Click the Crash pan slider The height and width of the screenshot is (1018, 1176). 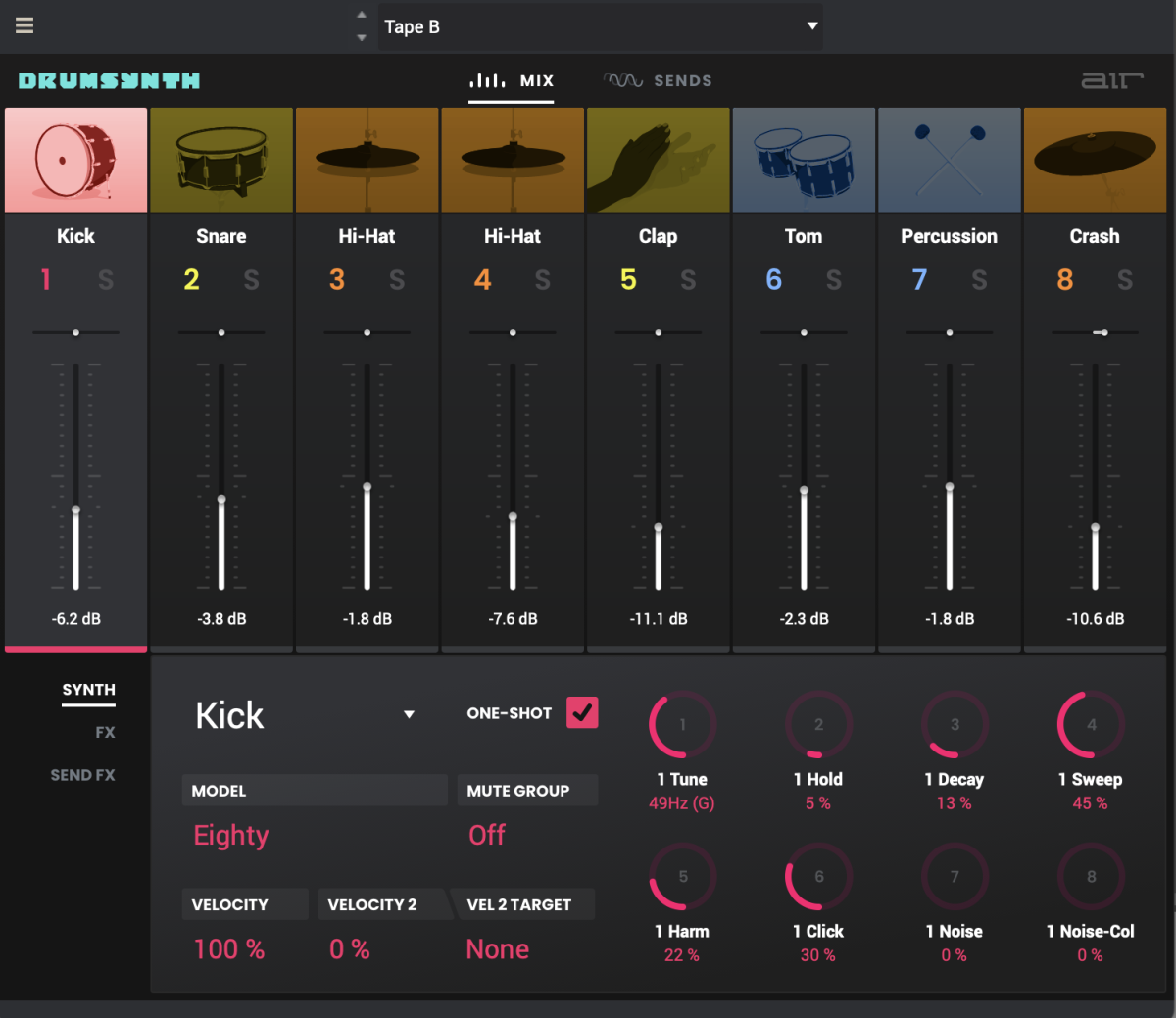[1095, 332]
